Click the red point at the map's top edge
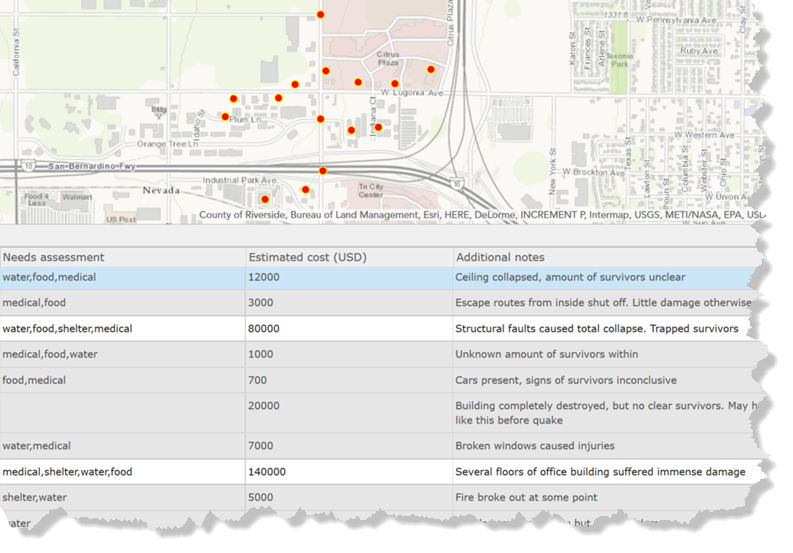 (x=321, y=15)
